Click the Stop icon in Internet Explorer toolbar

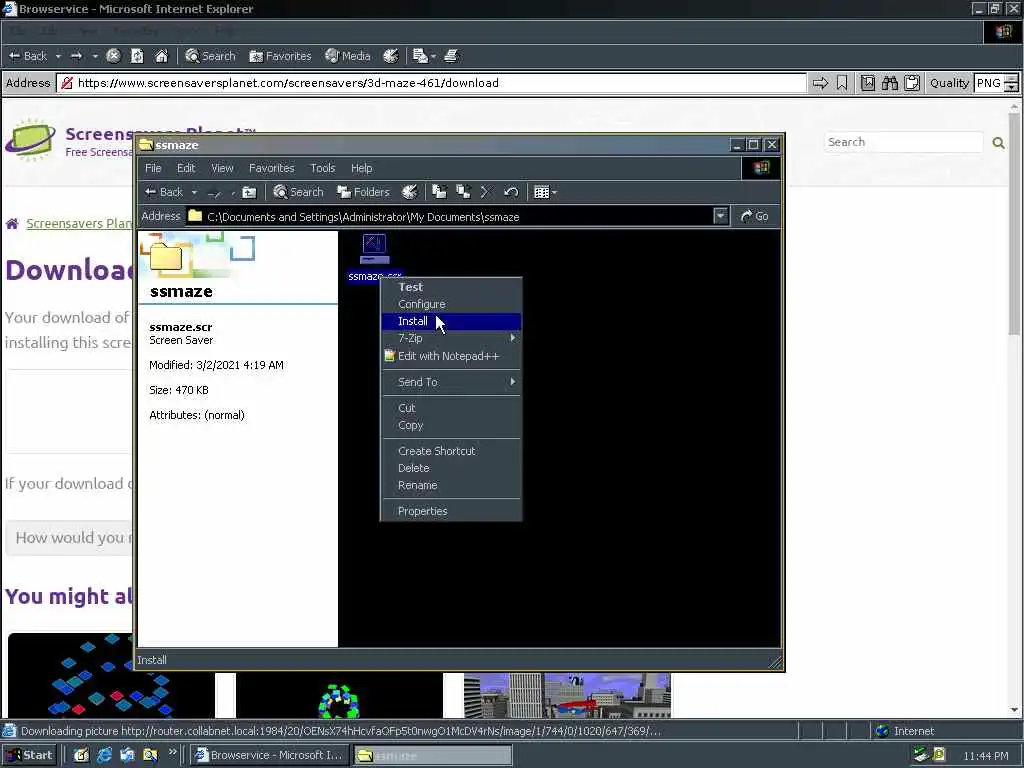tap(113, 56)
